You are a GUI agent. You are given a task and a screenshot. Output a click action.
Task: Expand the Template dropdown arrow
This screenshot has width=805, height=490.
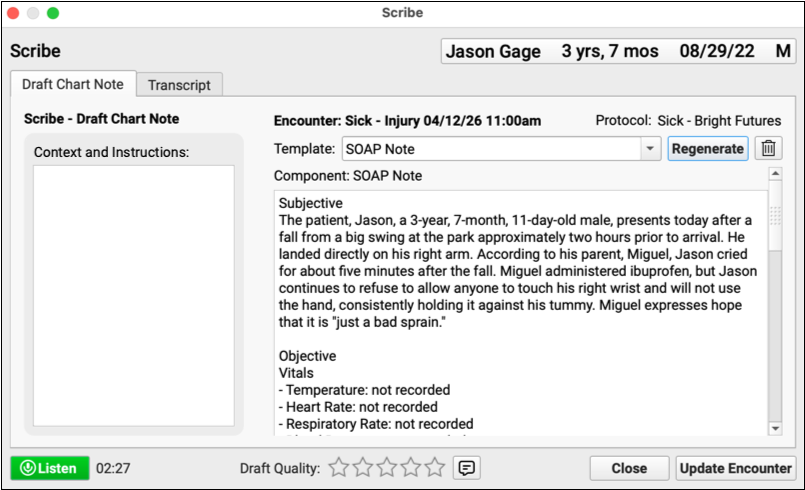point(650,149)
